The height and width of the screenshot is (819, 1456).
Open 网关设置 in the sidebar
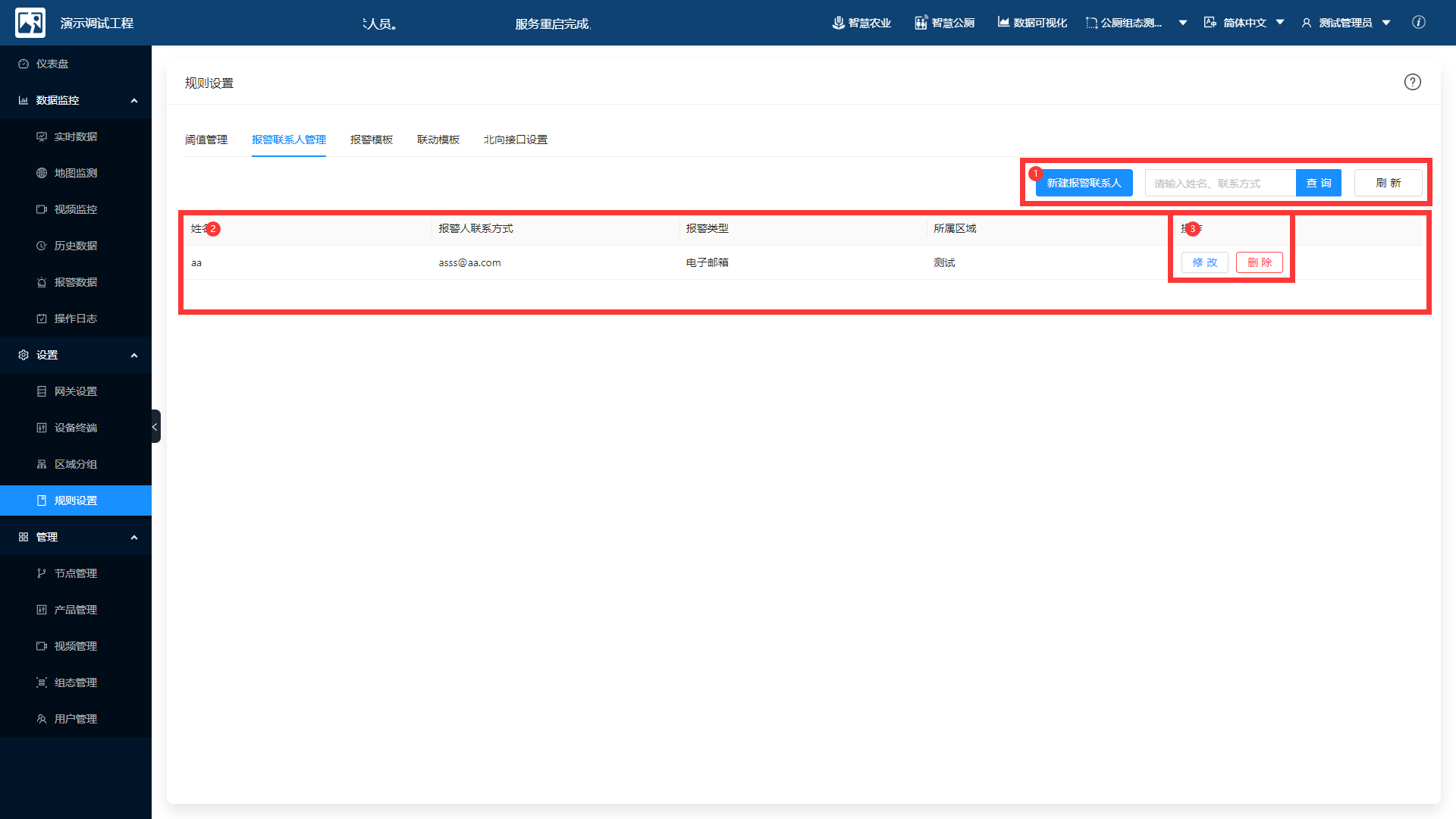pos(76,391)
